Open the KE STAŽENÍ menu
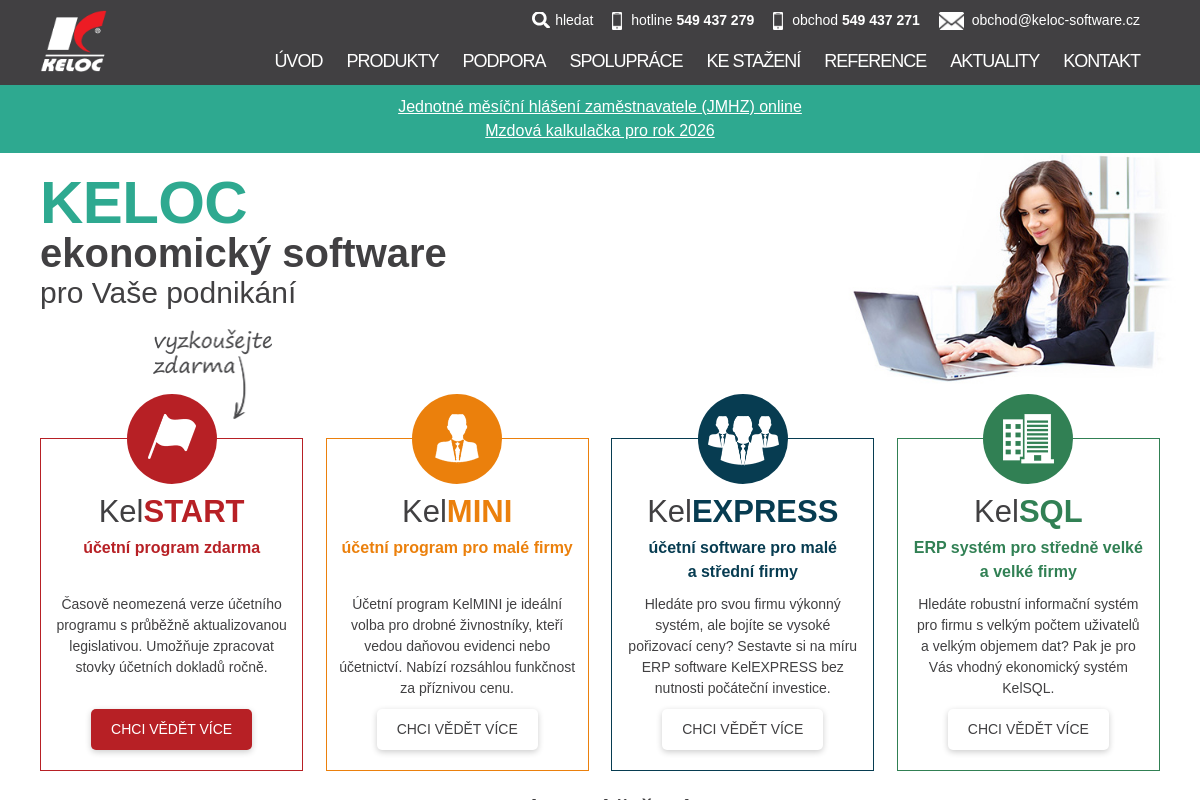This screenshot has width=1200, height=800. 753,60
